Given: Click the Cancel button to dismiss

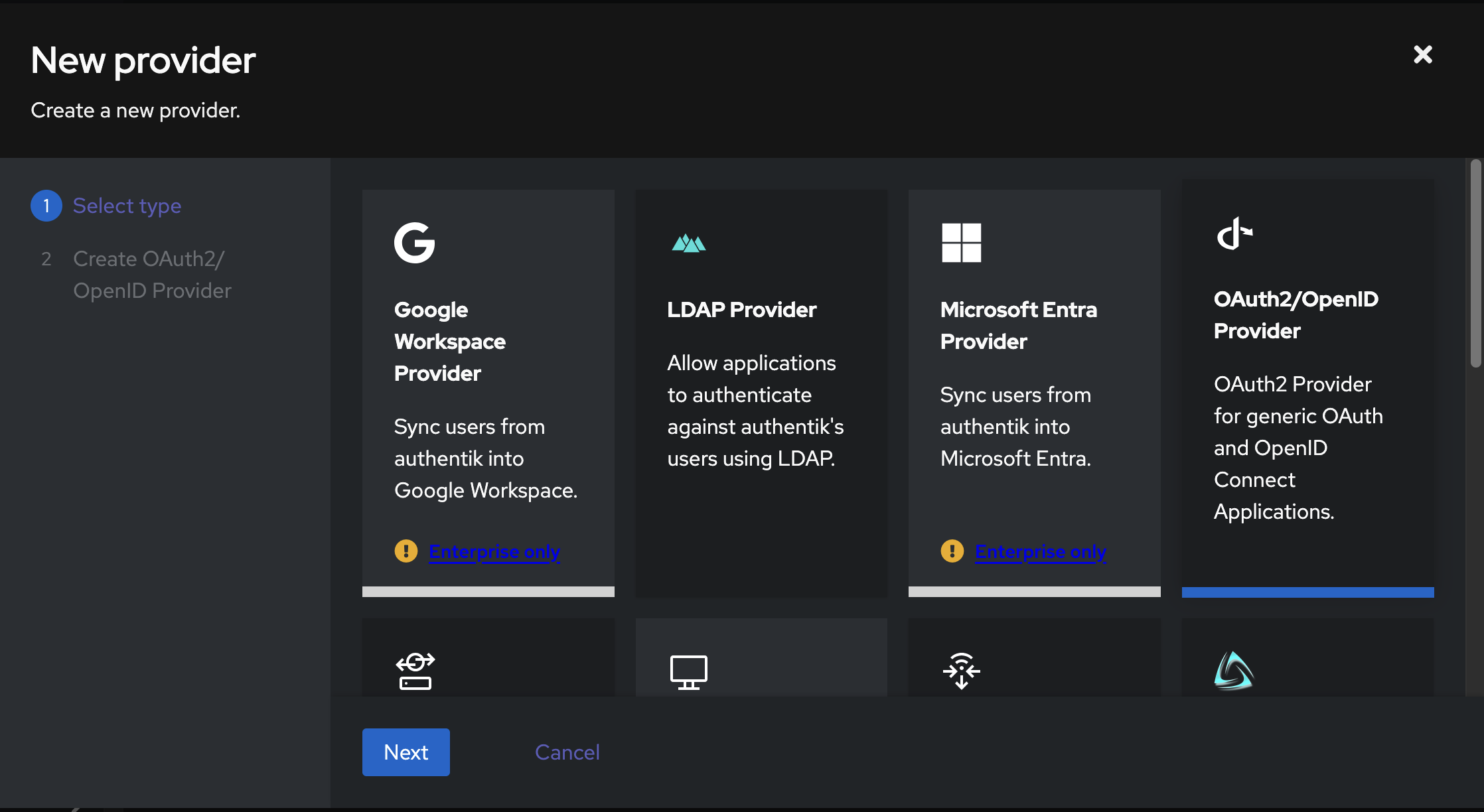Looking at the screenshot, I should click(567, 752).
